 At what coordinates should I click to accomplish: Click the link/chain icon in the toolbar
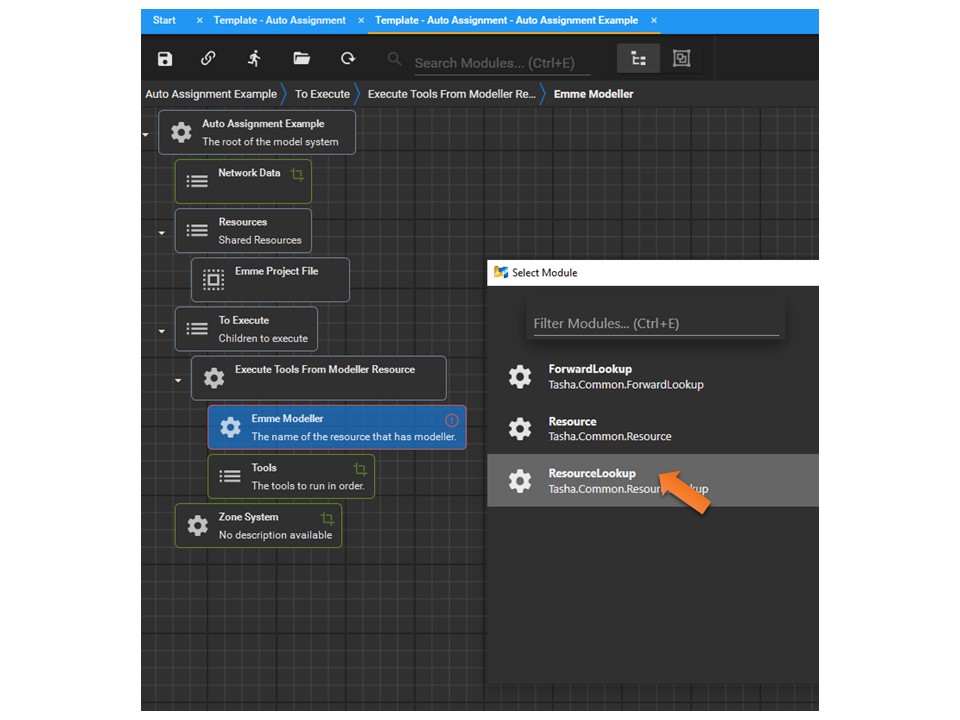point(208,59)
